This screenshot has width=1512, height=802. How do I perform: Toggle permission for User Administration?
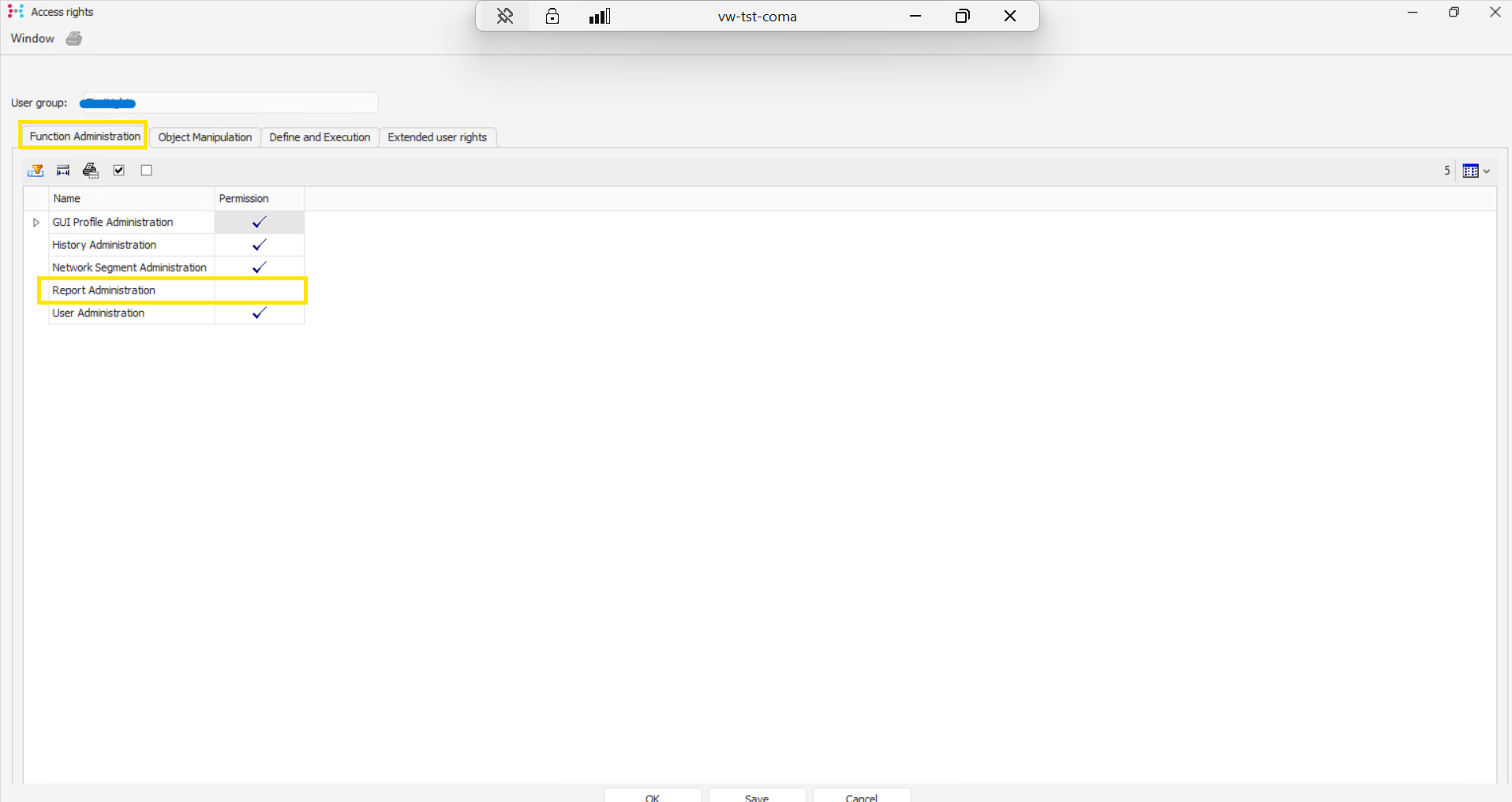click(x=259, y=313)
